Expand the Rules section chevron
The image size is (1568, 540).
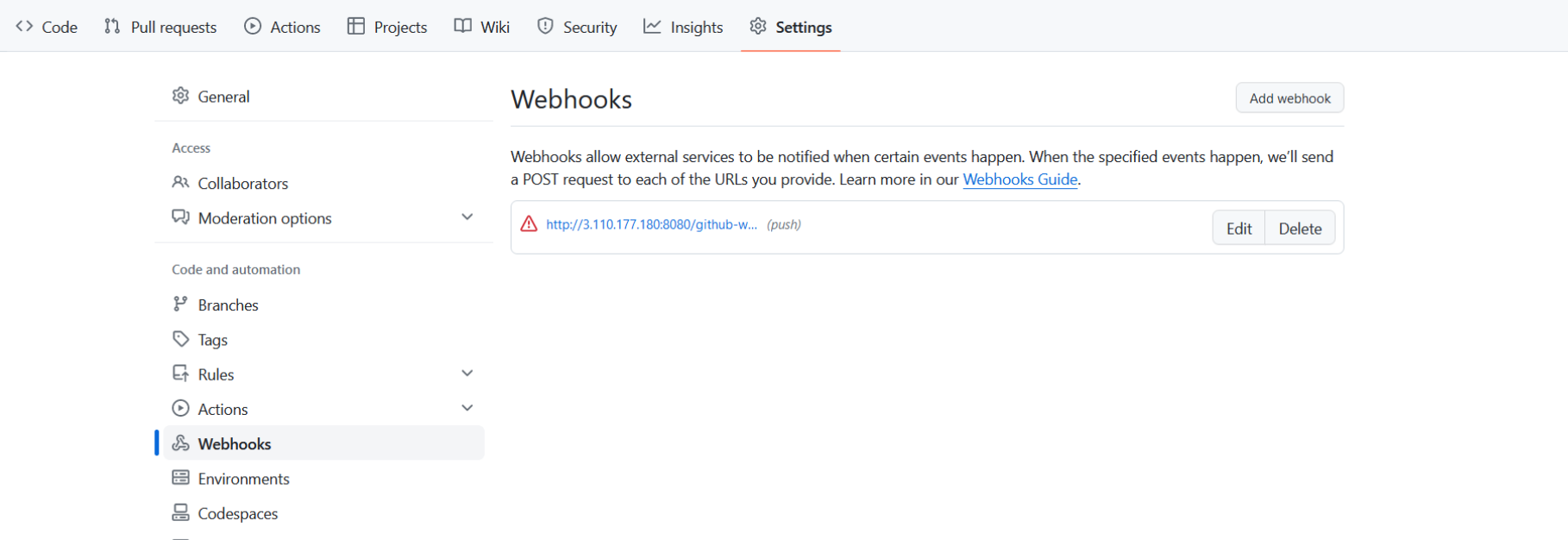coord(467,374)
